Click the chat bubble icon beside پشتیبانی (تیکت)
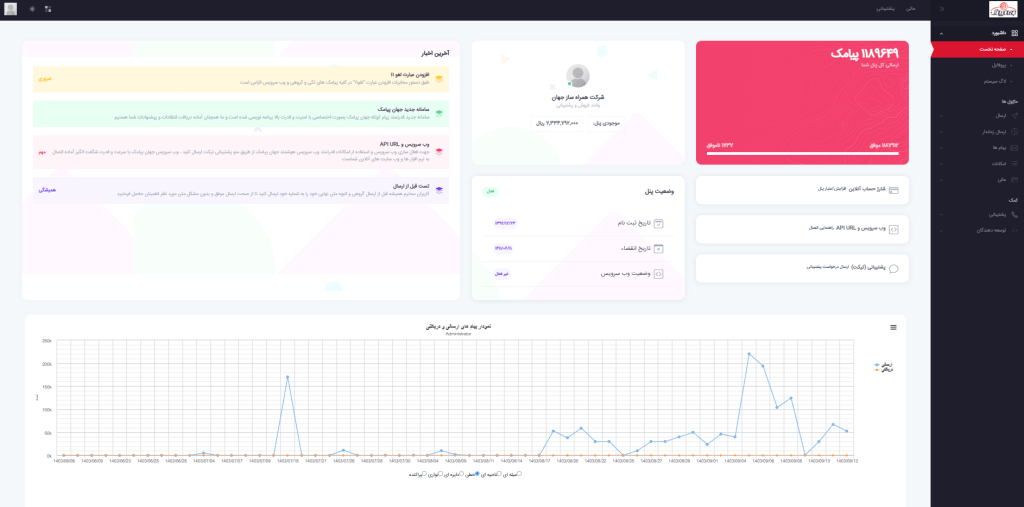 coord(893,268)
